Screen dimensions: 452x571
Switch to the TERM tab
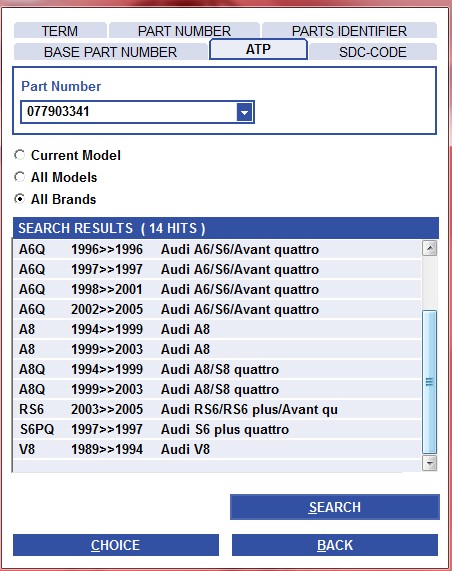tap(60, 31)
